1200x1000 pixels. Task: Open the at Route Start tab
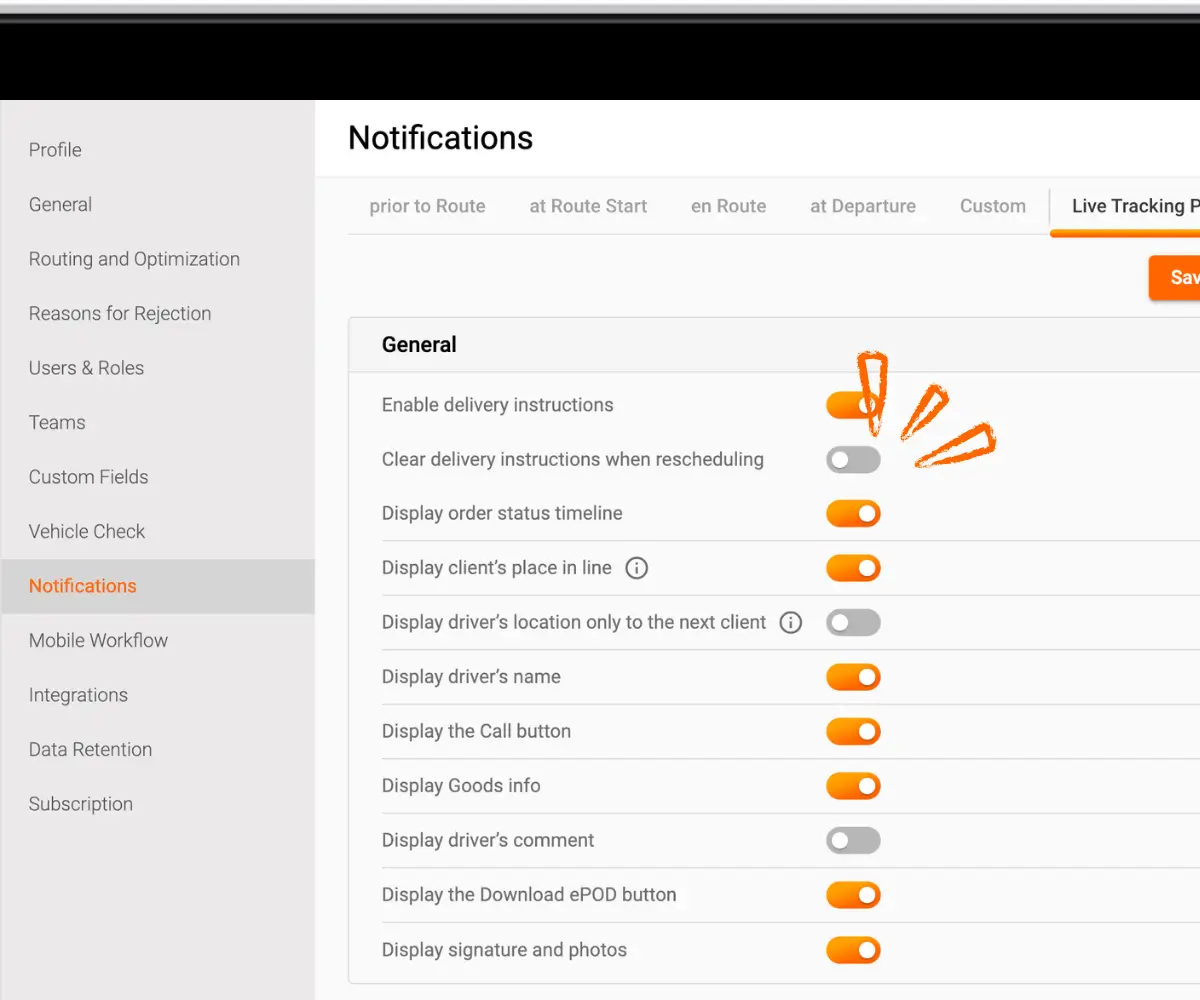588,206
